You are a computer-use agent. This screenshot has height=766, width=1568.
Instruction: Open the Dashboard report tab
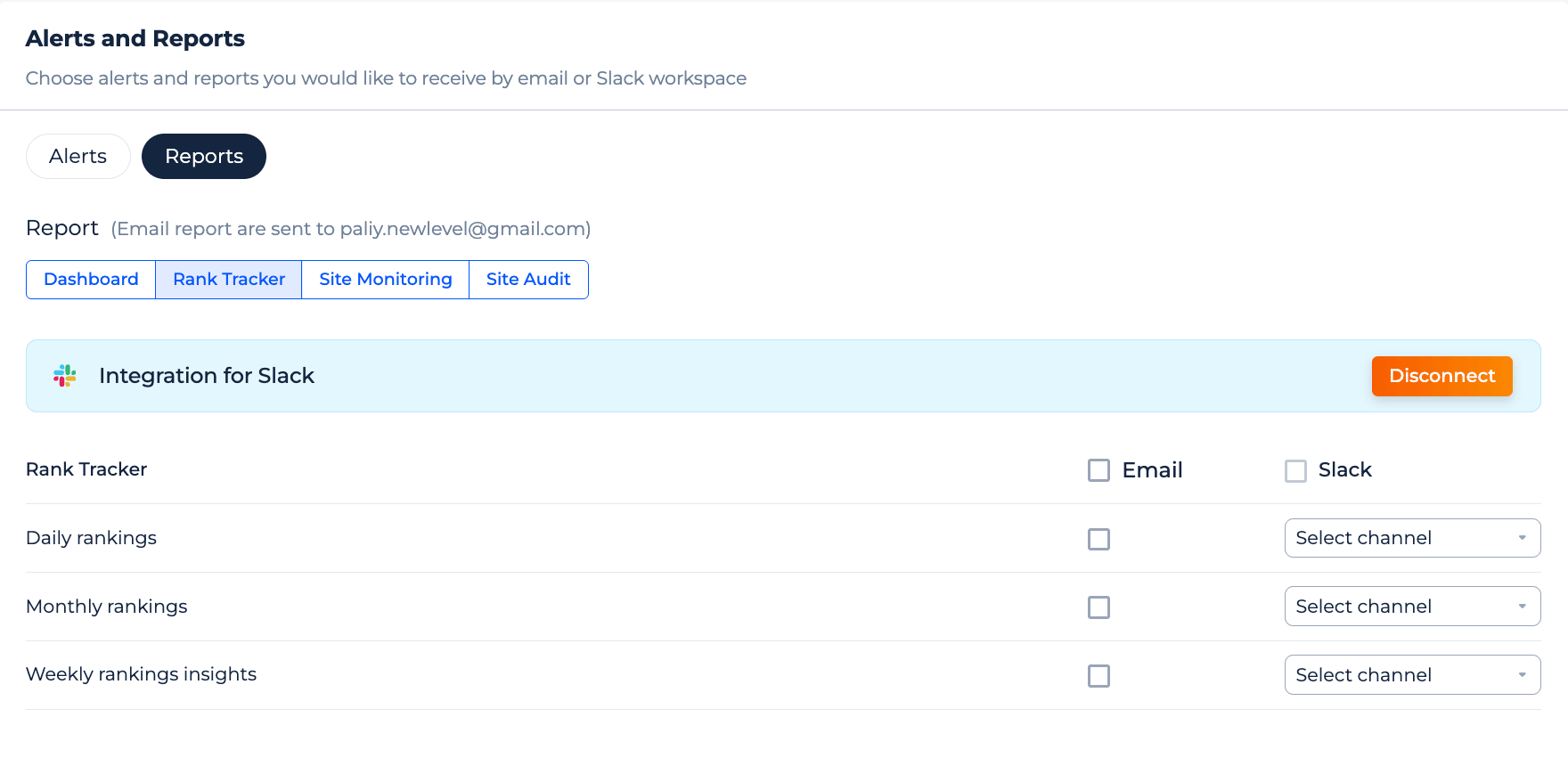(x=91, y=280)
